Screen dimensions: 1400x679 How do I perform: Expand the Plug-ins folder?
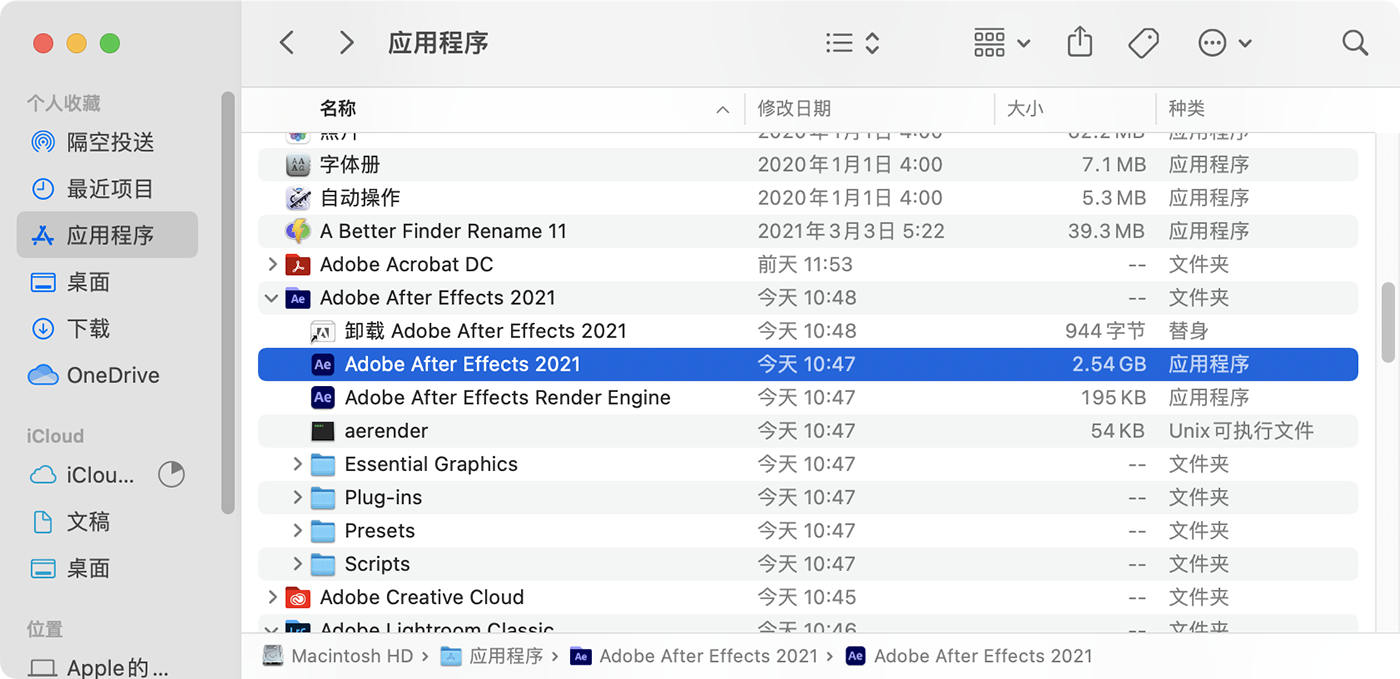point(297,497)
